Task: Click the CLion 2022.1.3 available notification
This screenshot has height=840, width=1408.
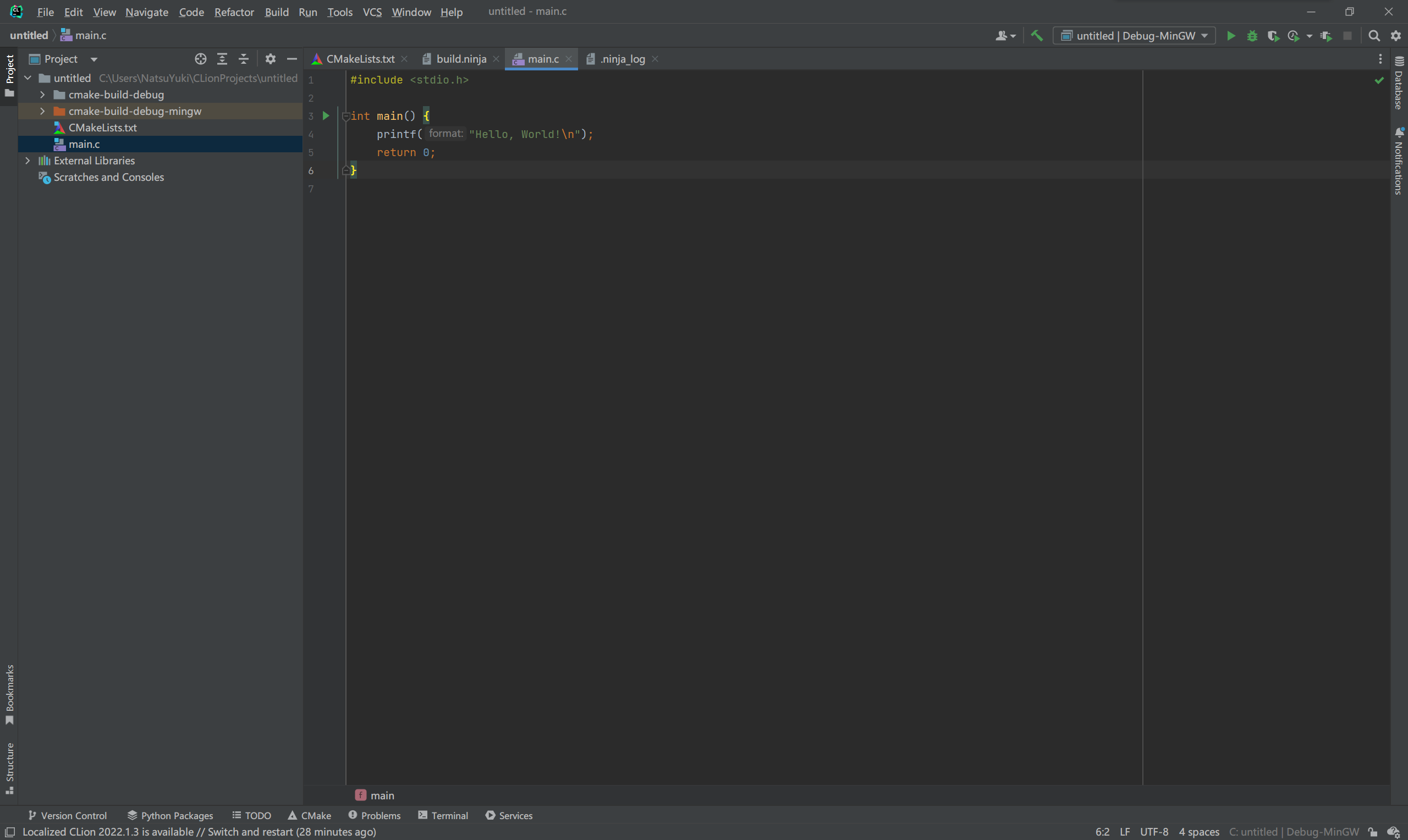Action: coord(199,832)
